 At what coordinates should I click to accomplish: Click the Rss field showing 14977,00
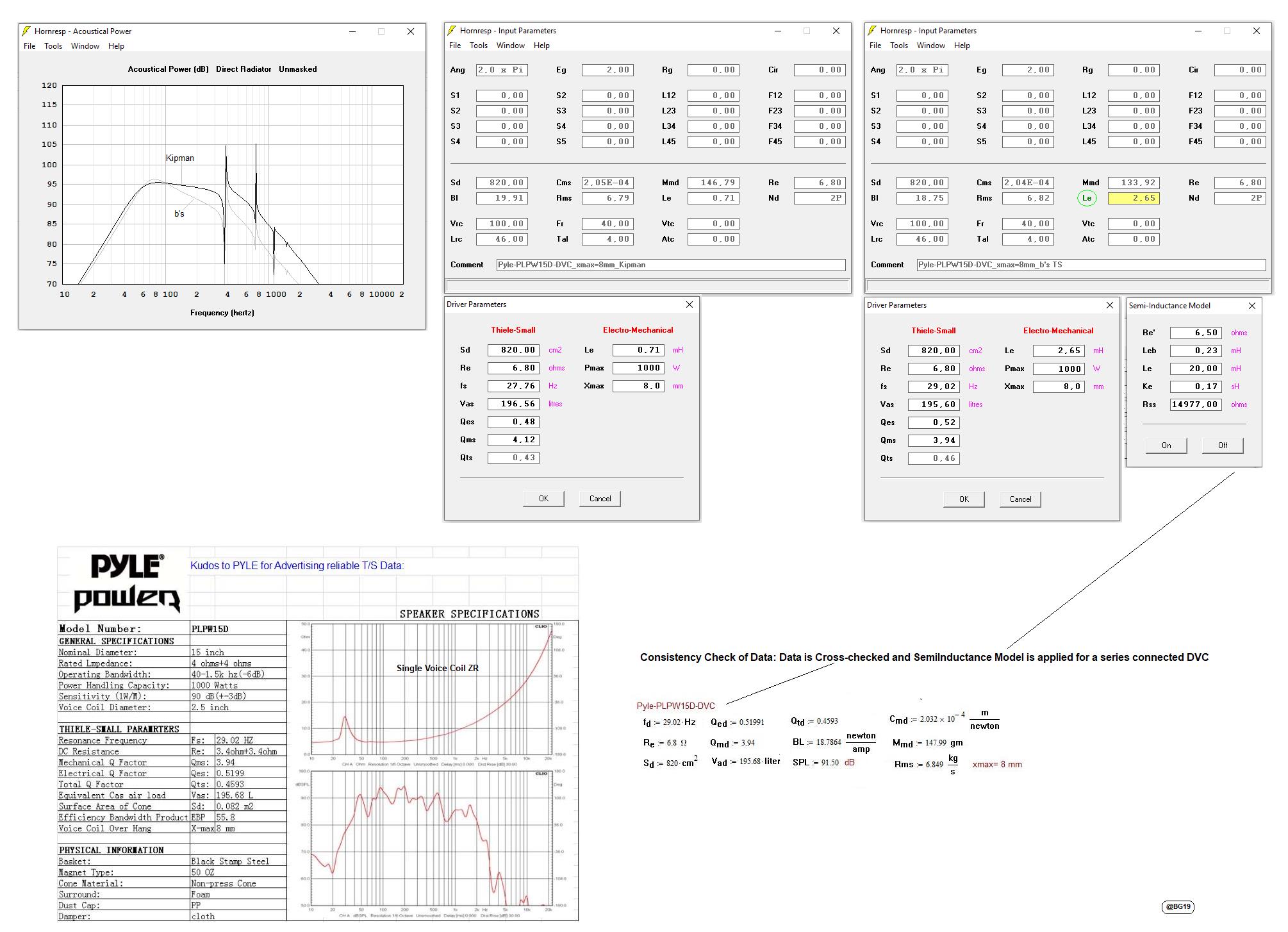point(1196,404)
